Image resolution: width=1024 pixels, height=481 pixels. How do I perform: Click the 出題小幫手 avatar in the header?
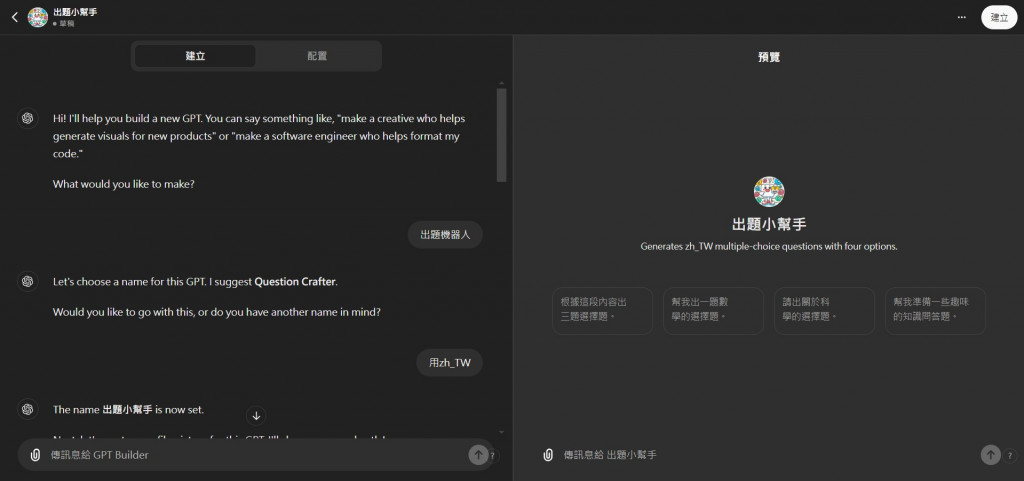click(x=38, y=18)
